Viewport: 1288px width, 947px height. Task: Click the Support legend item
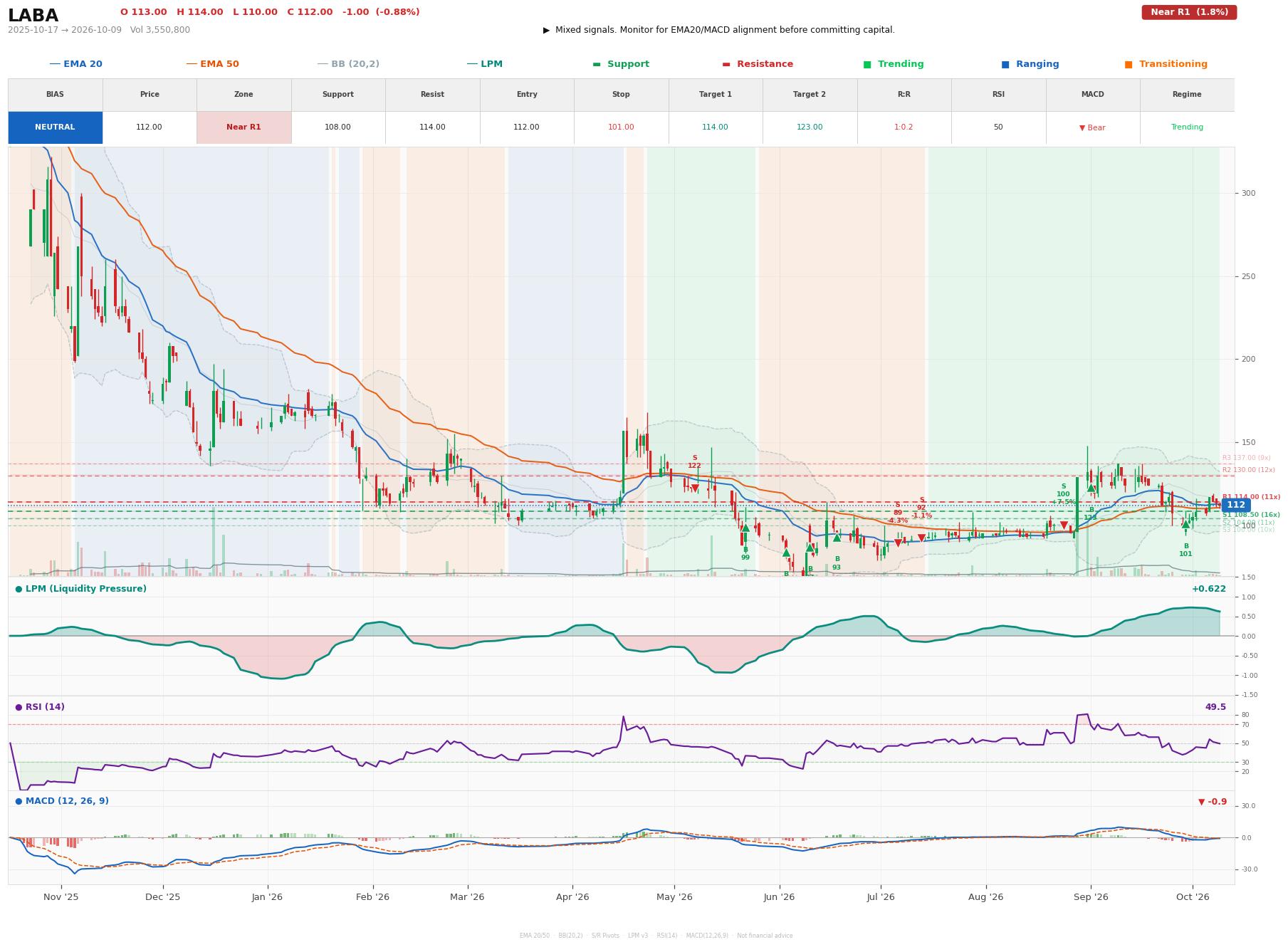621,64
